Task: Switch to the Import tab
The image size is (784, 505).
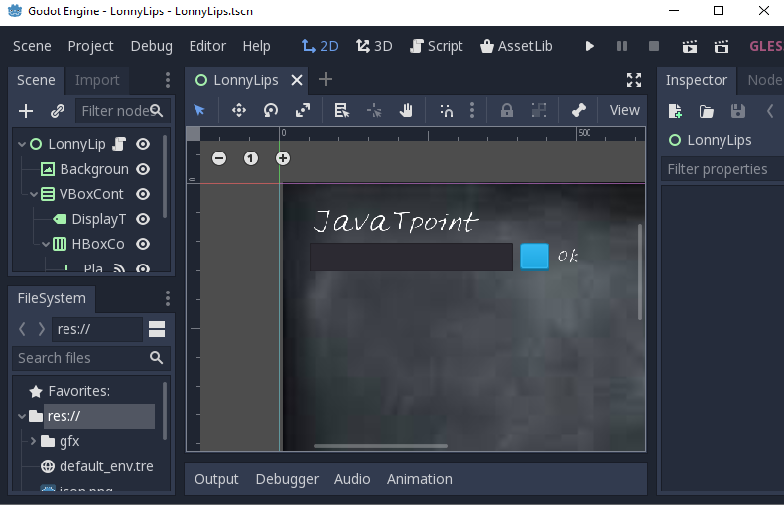Action: (x=97, y=80)
